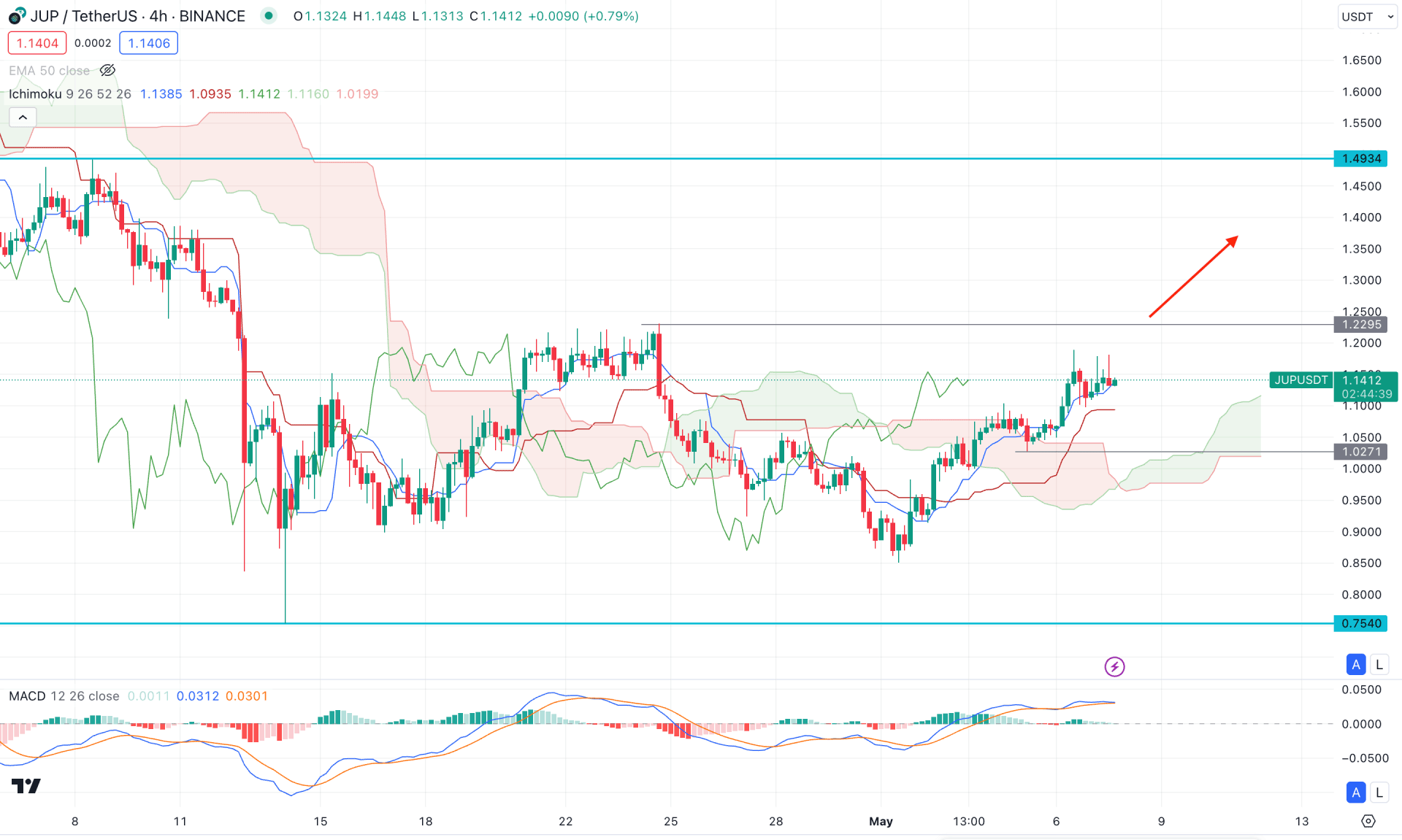Click the 1.6500 price scale label
The image size is (1402, 840).
pos(1362,60)
